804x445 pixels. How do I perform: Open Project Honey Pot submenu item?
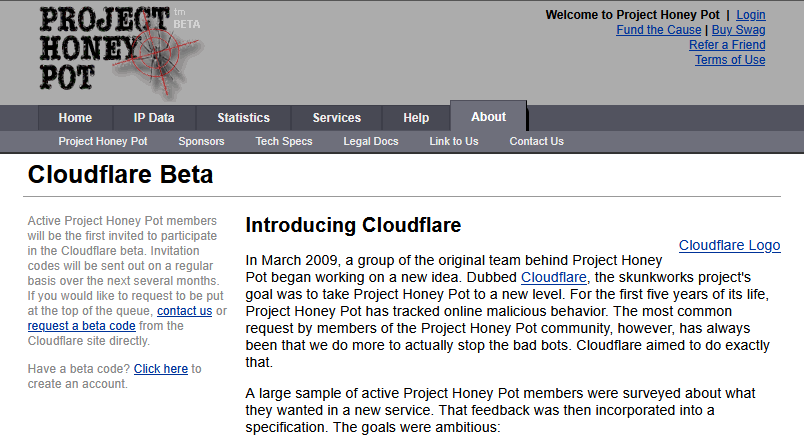(103, 141)
